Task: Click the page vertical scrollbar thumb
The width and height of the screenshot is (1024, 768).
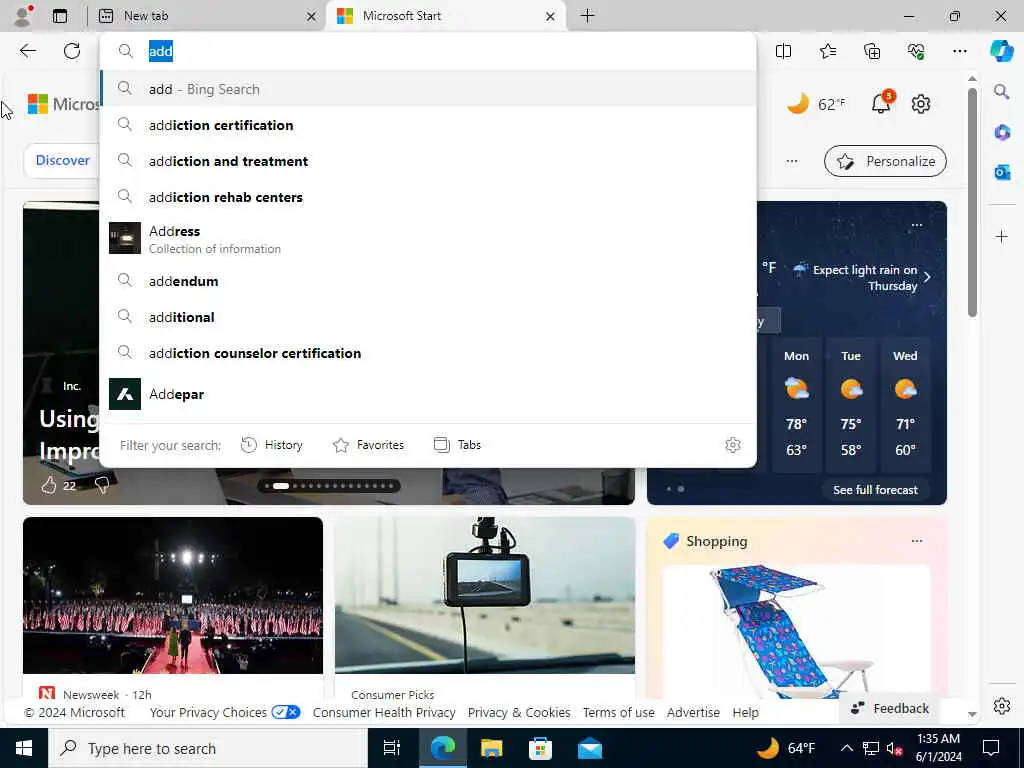Action: 972,201
